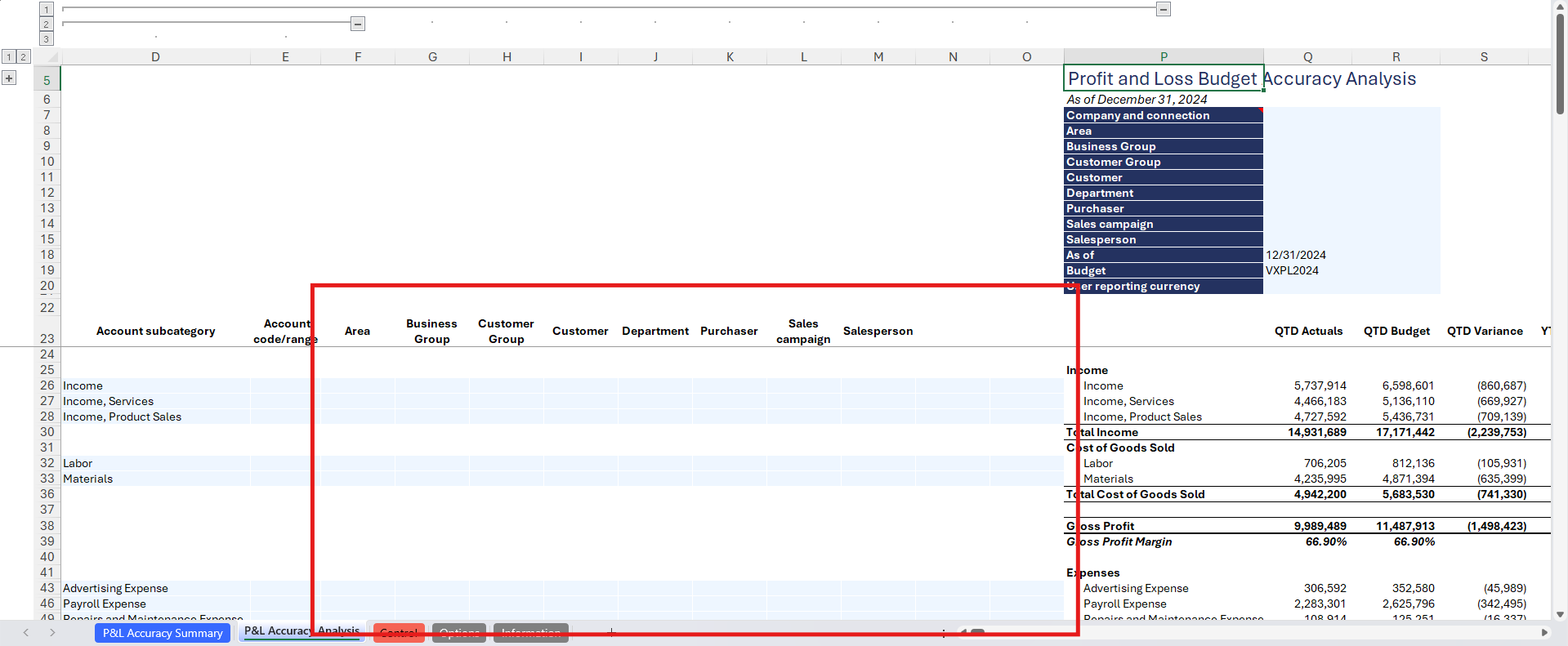Viewport: 1568px width, 646px height.
Task: Expand the collapsed row group beside row 5
Action: [9, 78]
